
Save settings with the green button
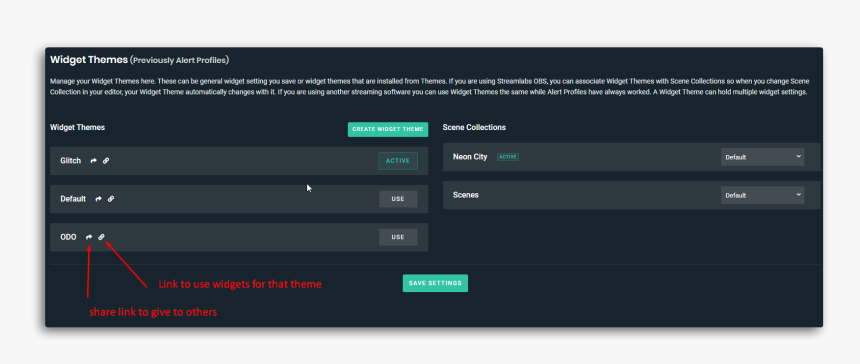435,283
